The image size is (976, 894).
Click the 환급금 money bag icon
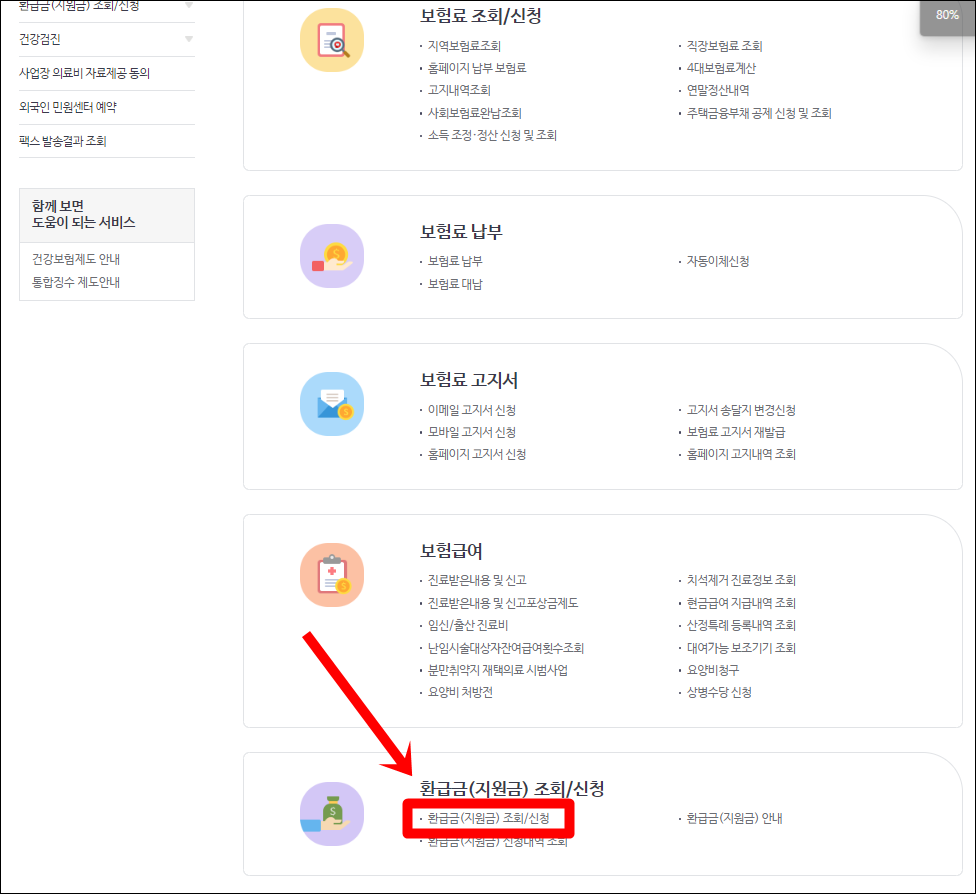tap(332, 814)
